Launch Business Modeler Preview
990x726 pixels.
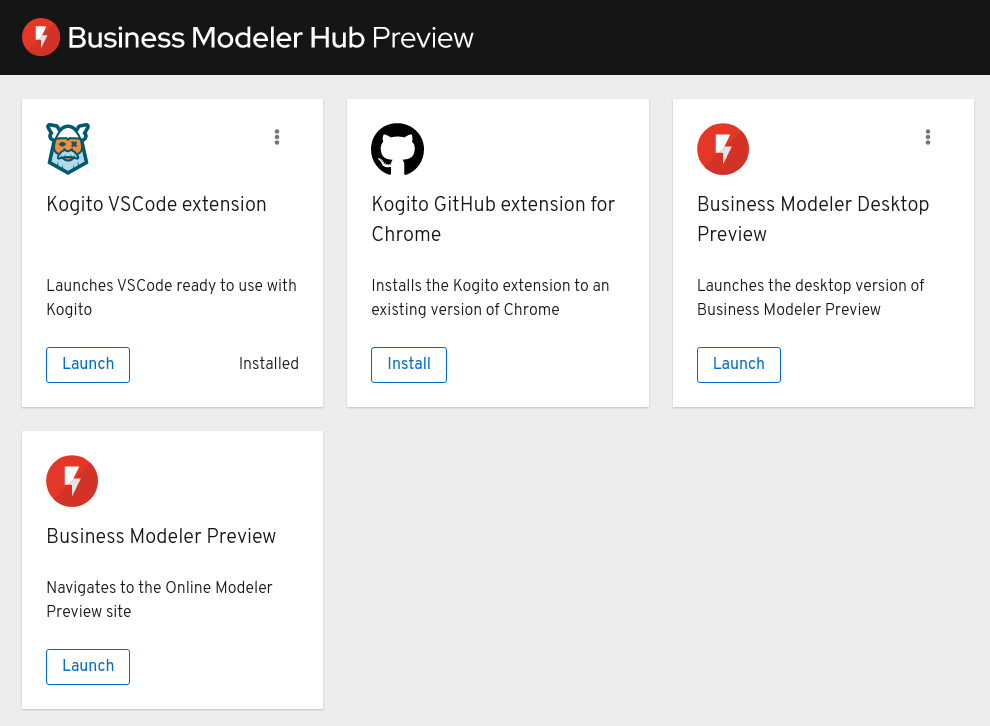(87, 666)
